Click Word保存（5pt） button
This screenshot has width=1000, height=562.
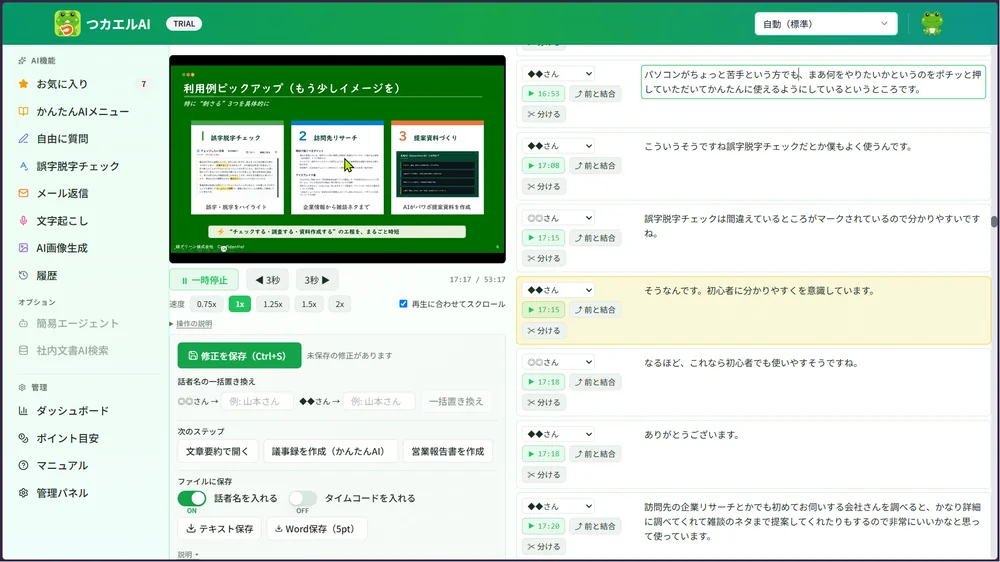pyautogui.click(x=317, y=529)
